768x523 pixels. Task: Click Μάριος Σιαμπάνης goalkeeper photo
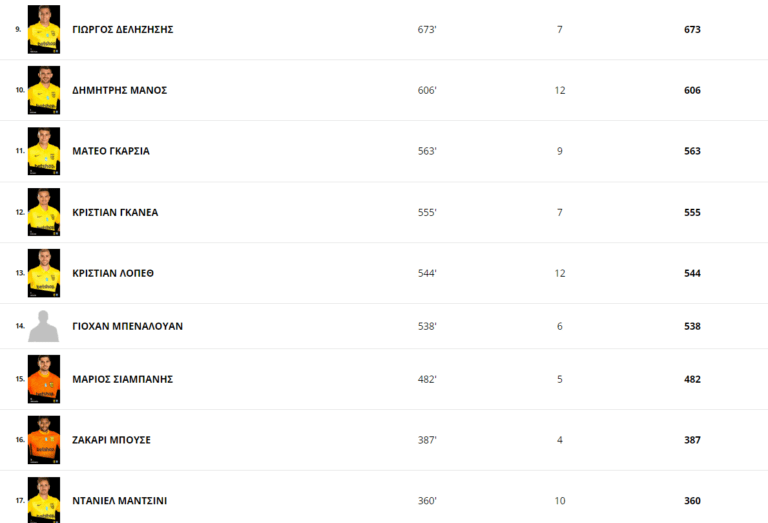tap(44, 379)
